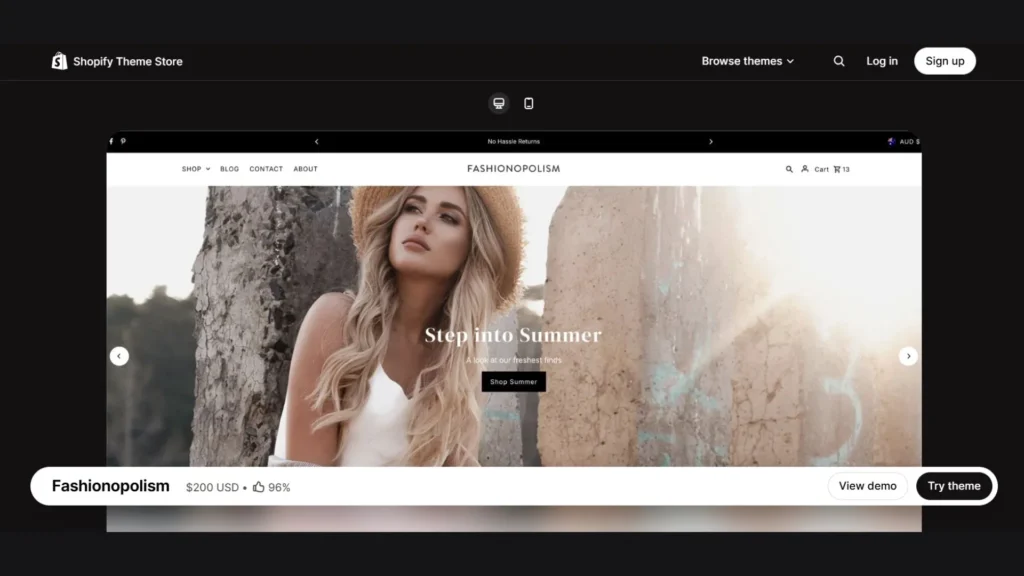The height and width of the screenshot is (576, 1024).
Task: Open the BLOG menu item
Action: click(x=229, y=169)
